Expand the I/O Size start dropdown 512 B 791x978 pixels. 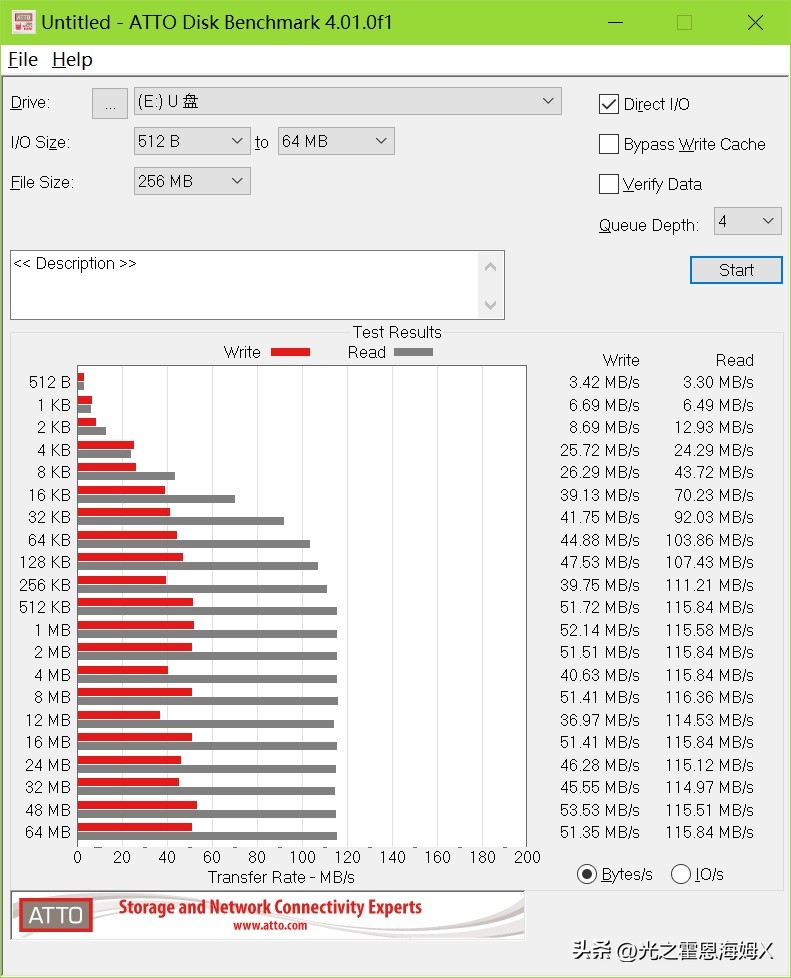(192, 141)
